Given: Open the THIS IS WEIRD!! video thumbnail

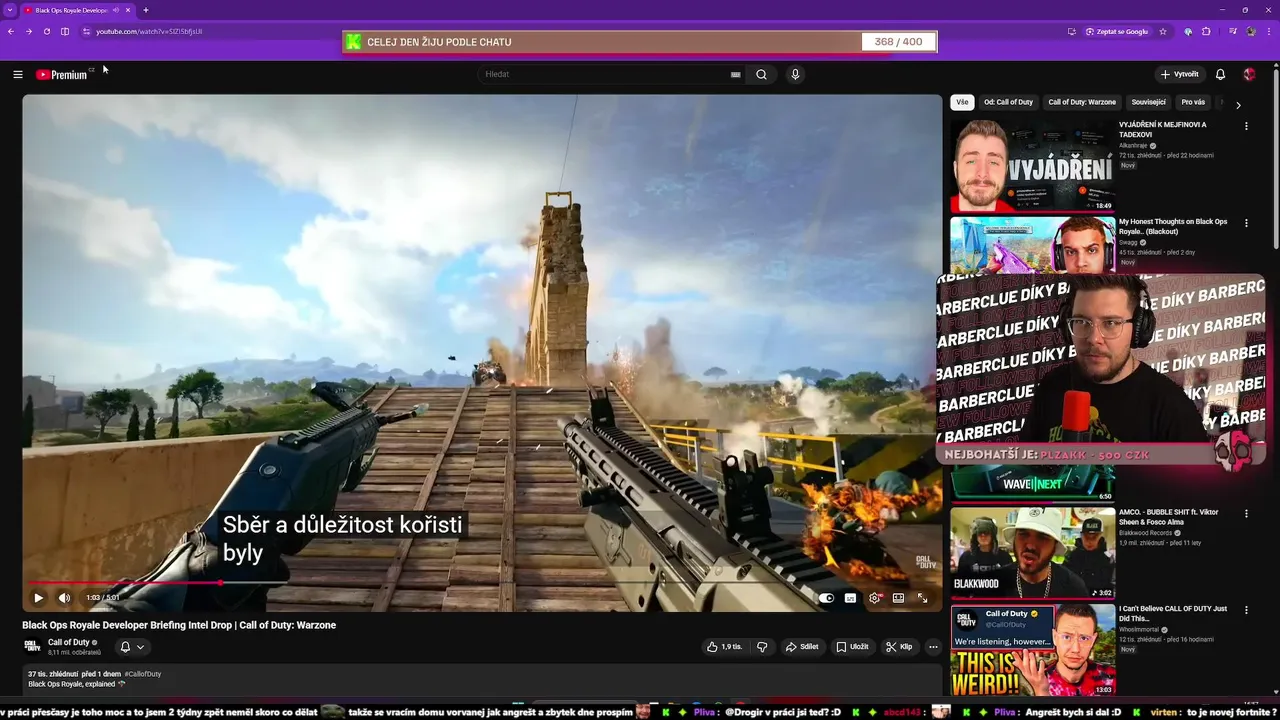Looking at the screenshot, I should [x=1032, y=650].
